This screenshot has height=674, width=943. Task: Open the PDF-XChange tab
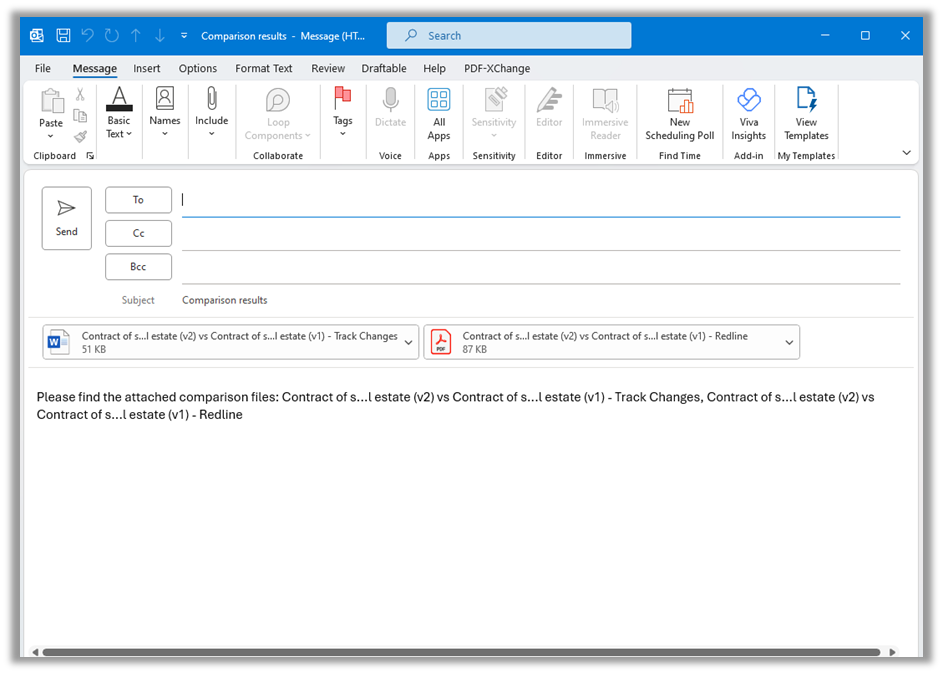497,69
